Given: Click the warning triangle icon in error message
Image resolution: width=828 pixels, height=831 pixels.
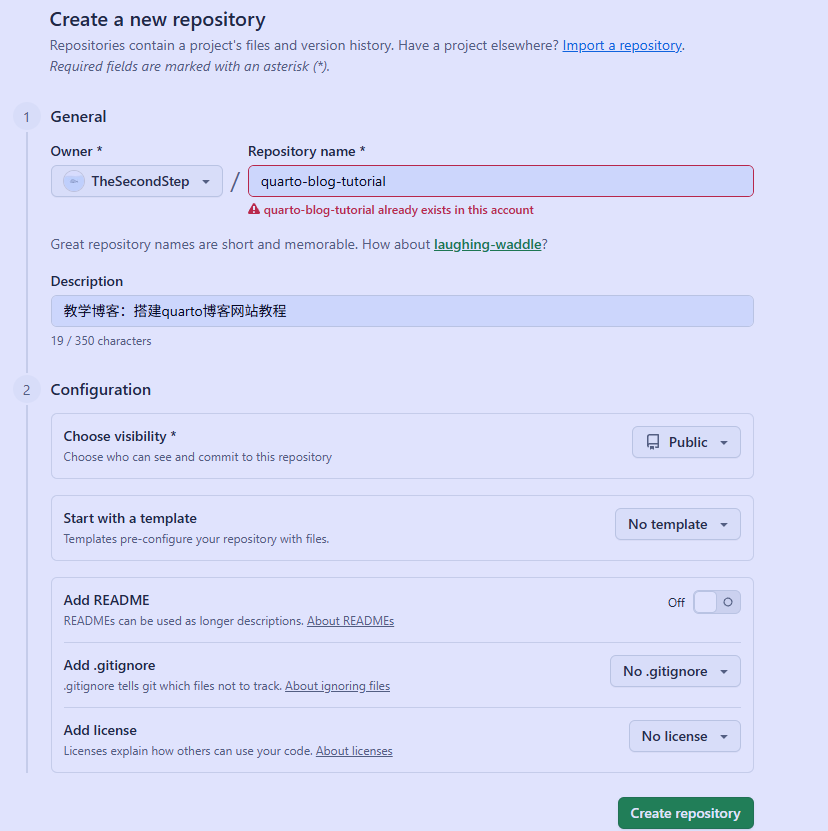Looking at the screenshot, I should pos(254,210).
